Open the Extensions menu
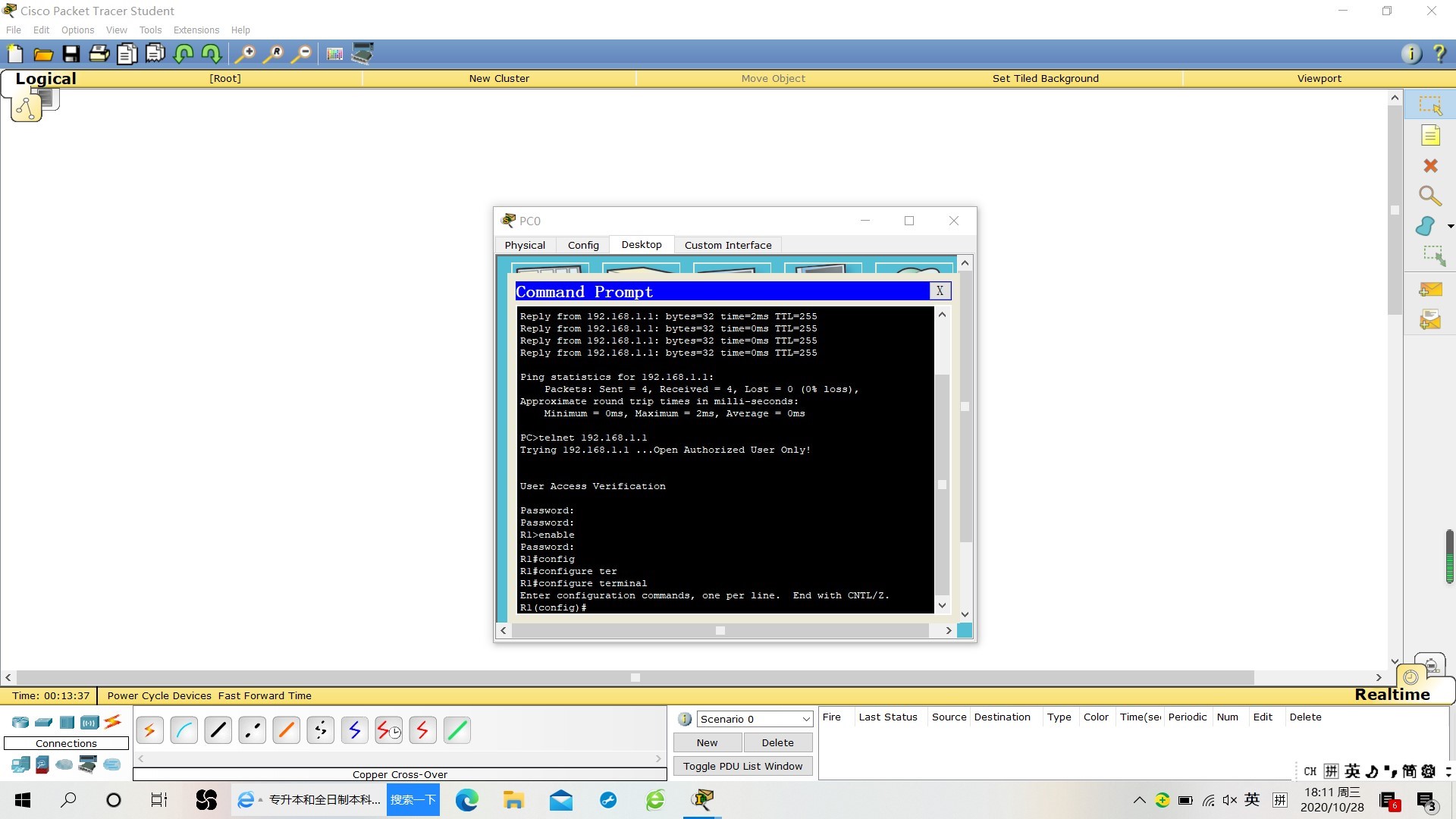The height and width of the screenshot is (819, 1456). click(196, 30)
